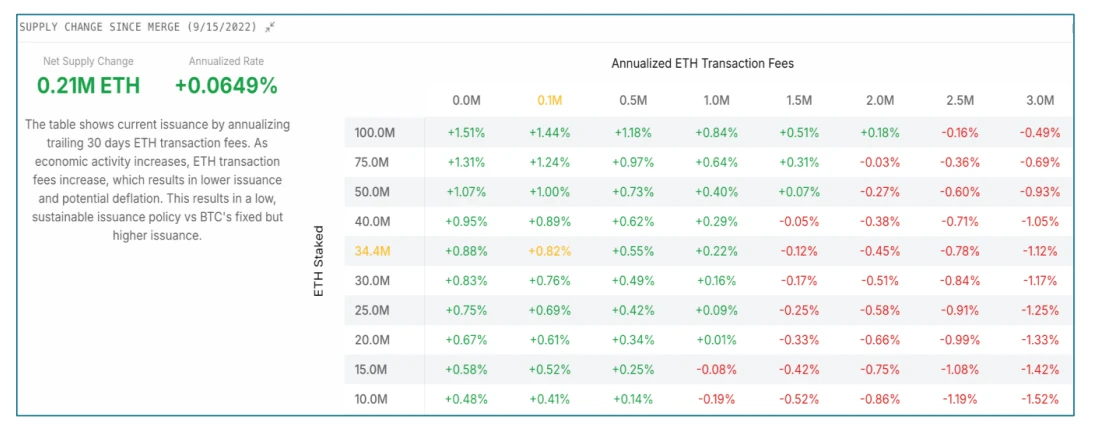Screen dimensions: 1094x434
Task: Select the highlighted 0.1M fees column header
Action: click(549, 100)
